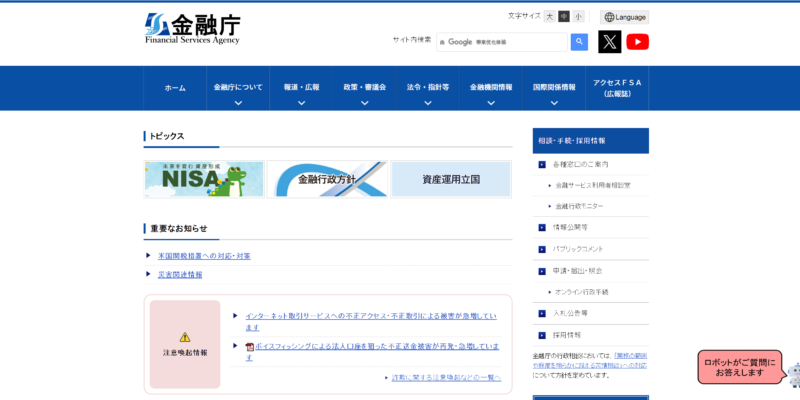Viewport: 800px width, 400px height.
Task: Set text size to 大 (large)
Action: click(x=549, y=16)
